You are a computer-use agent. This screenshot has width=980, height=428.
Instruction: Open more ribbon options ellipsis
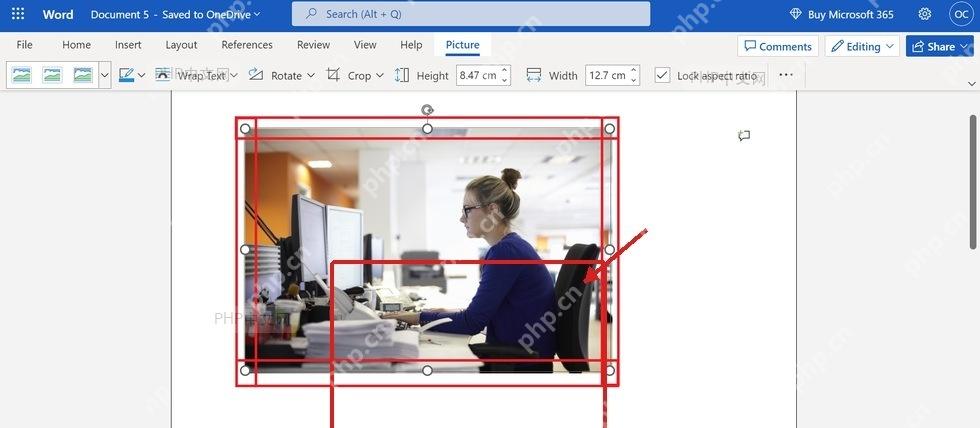[786, 75]
